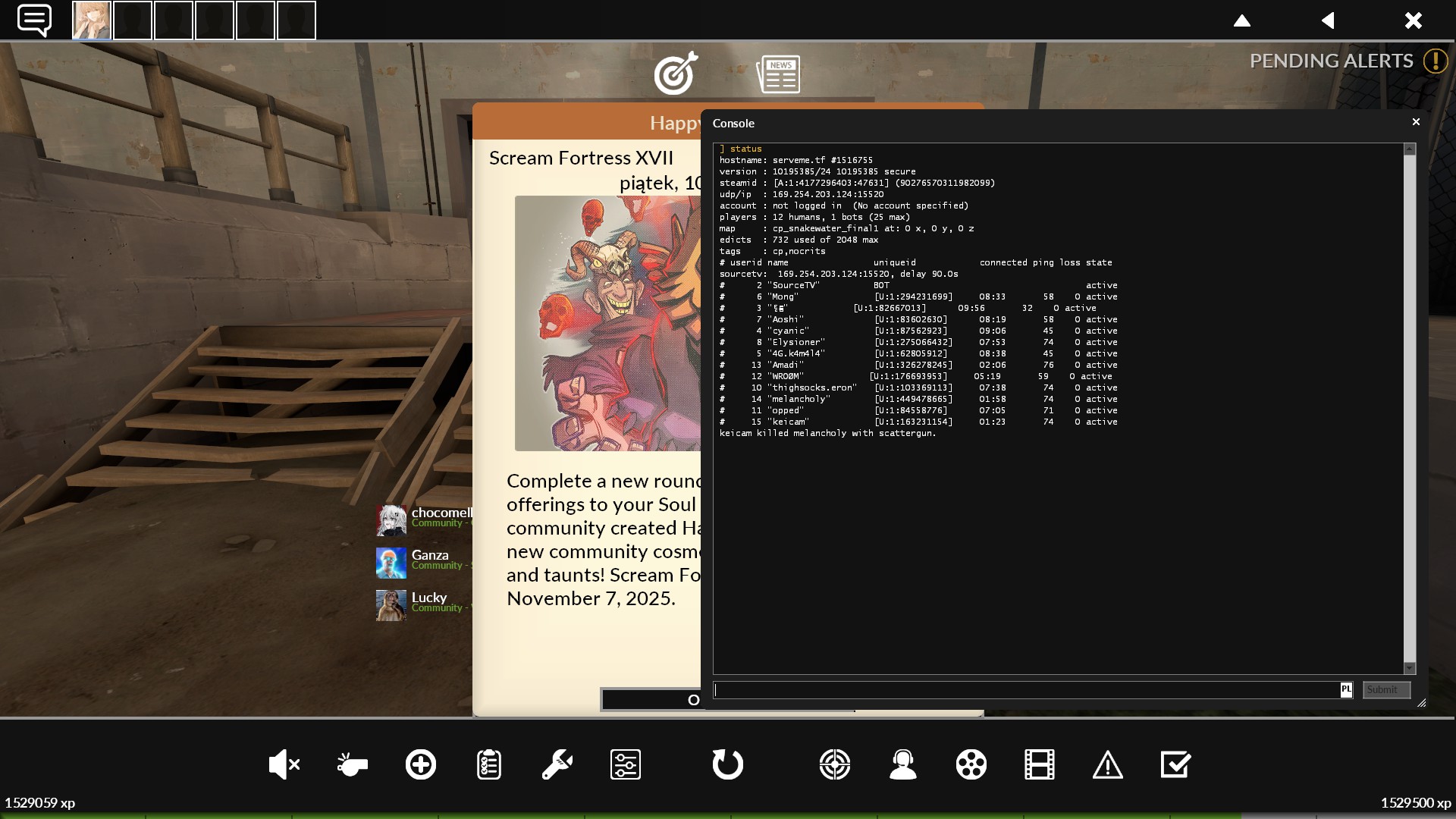Open the filmstrip demo icon
Image resolution: width=1456 pixels, height=819 pixels.
coord(1040,764)
